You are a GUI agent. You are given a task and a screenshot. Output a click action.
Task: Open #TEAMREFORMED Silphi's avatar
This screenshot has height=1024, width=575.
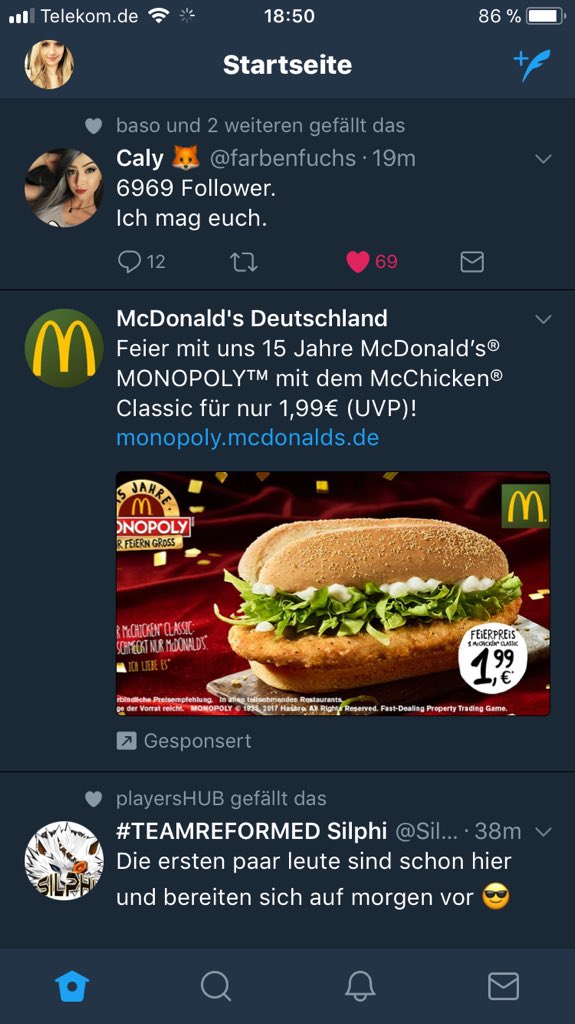point(64,861)
